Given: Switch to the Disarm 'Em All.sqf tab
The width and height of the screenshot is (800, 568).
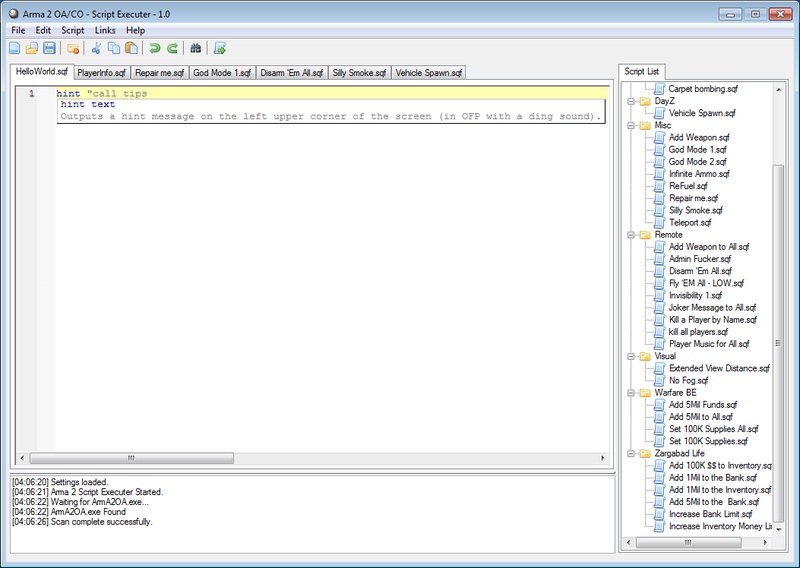Looking at the screenshot, I should [291, 73].
